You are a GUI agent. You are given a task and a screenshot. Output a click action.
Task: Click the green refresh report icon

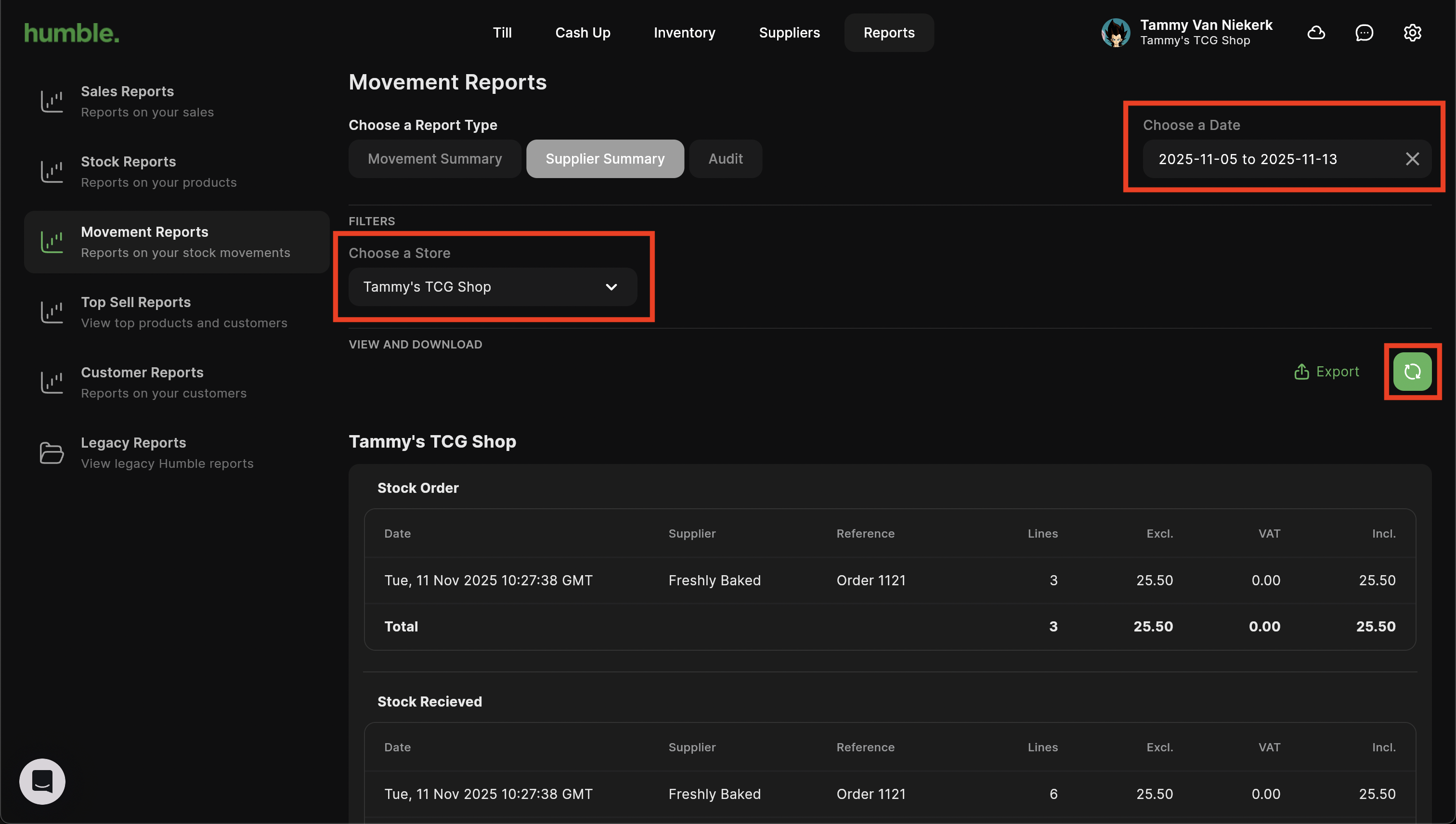point(1412,371)
